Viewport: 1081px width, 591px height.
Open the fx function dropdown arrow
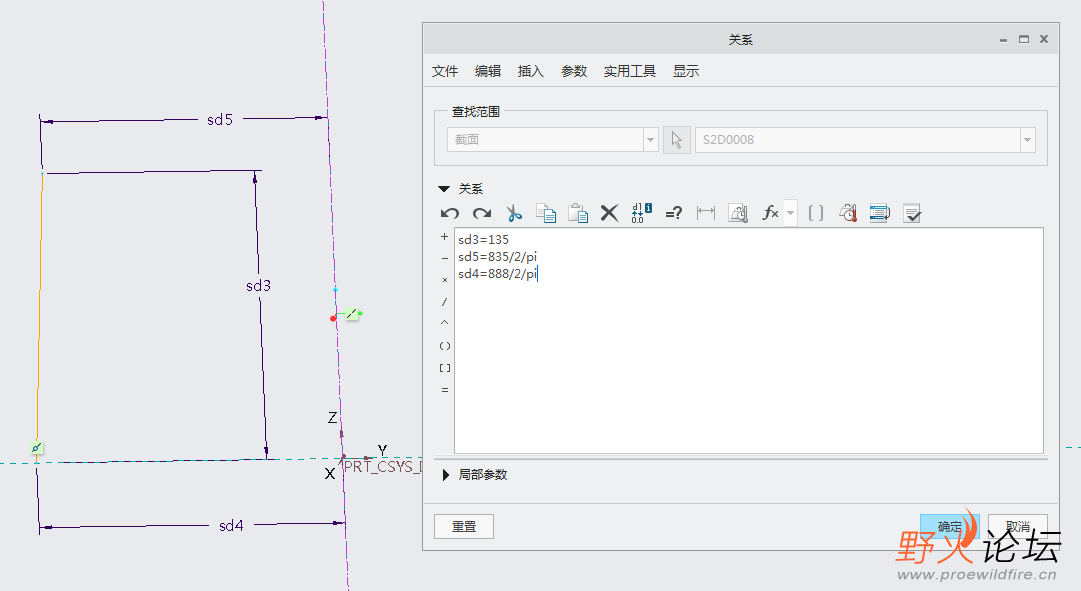pyautogui.click(x=791, y=213)
